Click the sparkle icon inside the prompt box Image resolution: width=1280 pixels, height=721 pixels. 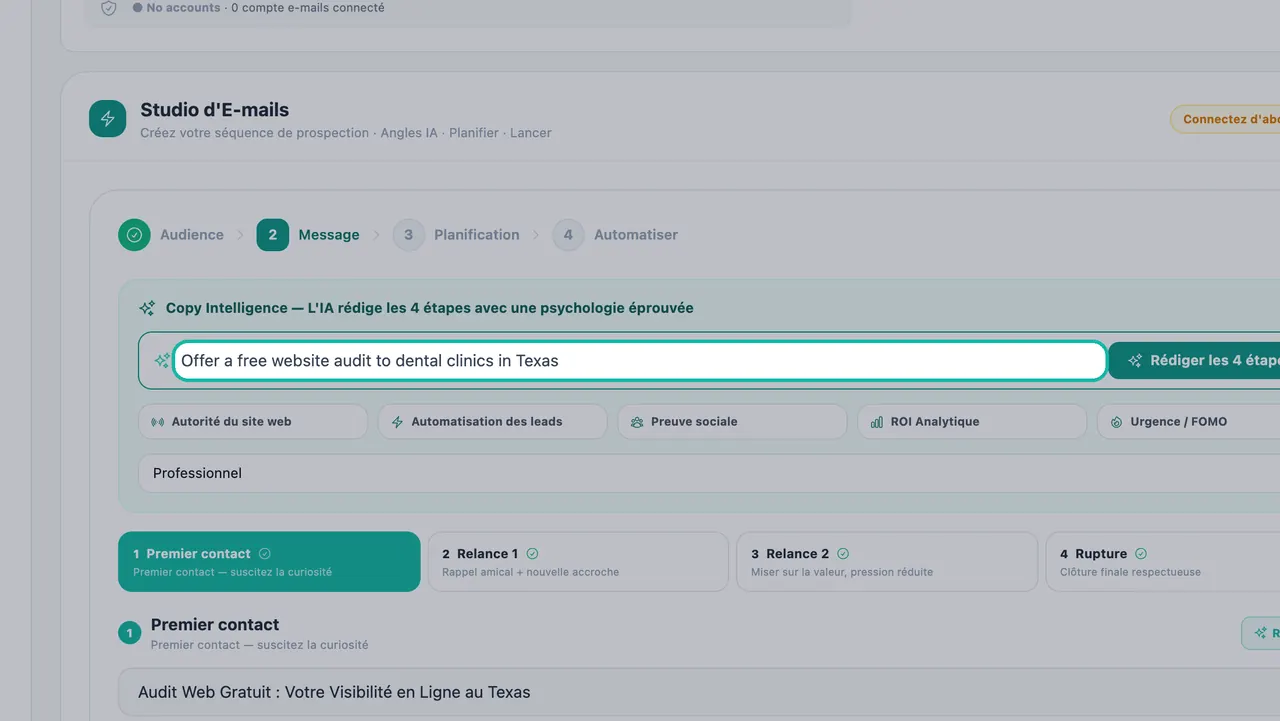(x=161, y=361)
